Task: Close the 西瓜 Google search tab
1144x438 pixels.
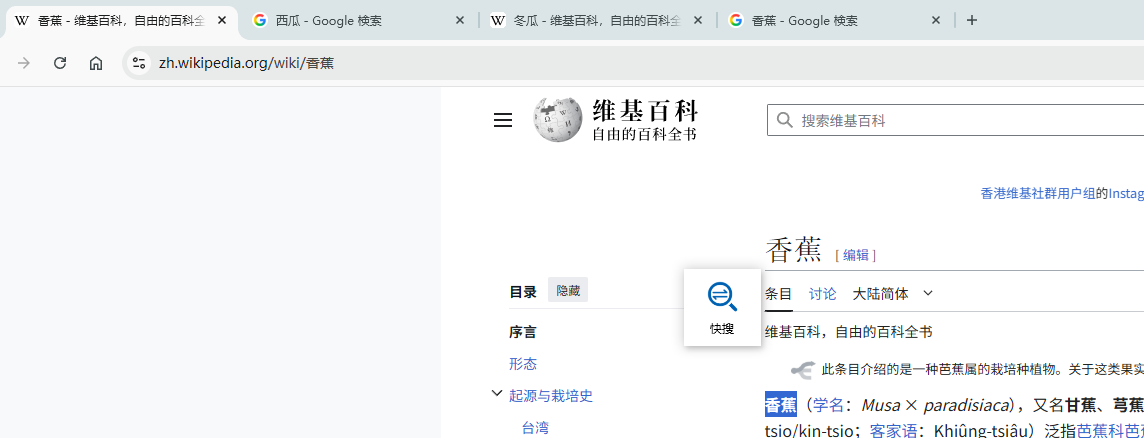Action: pyautogui.click(x=460, y=20)
